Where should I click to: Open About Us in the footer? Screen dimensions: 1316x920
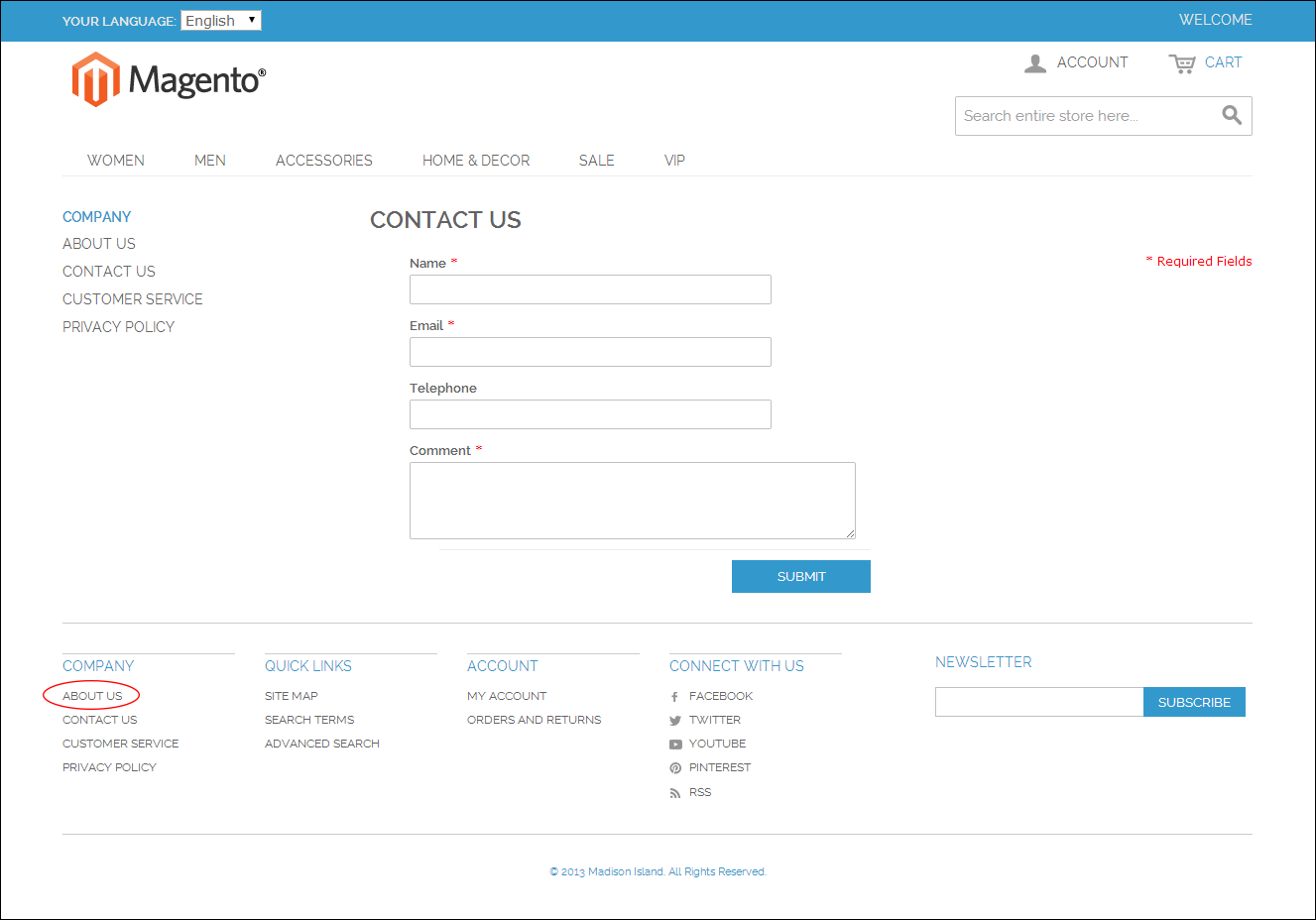click(92, 696)
